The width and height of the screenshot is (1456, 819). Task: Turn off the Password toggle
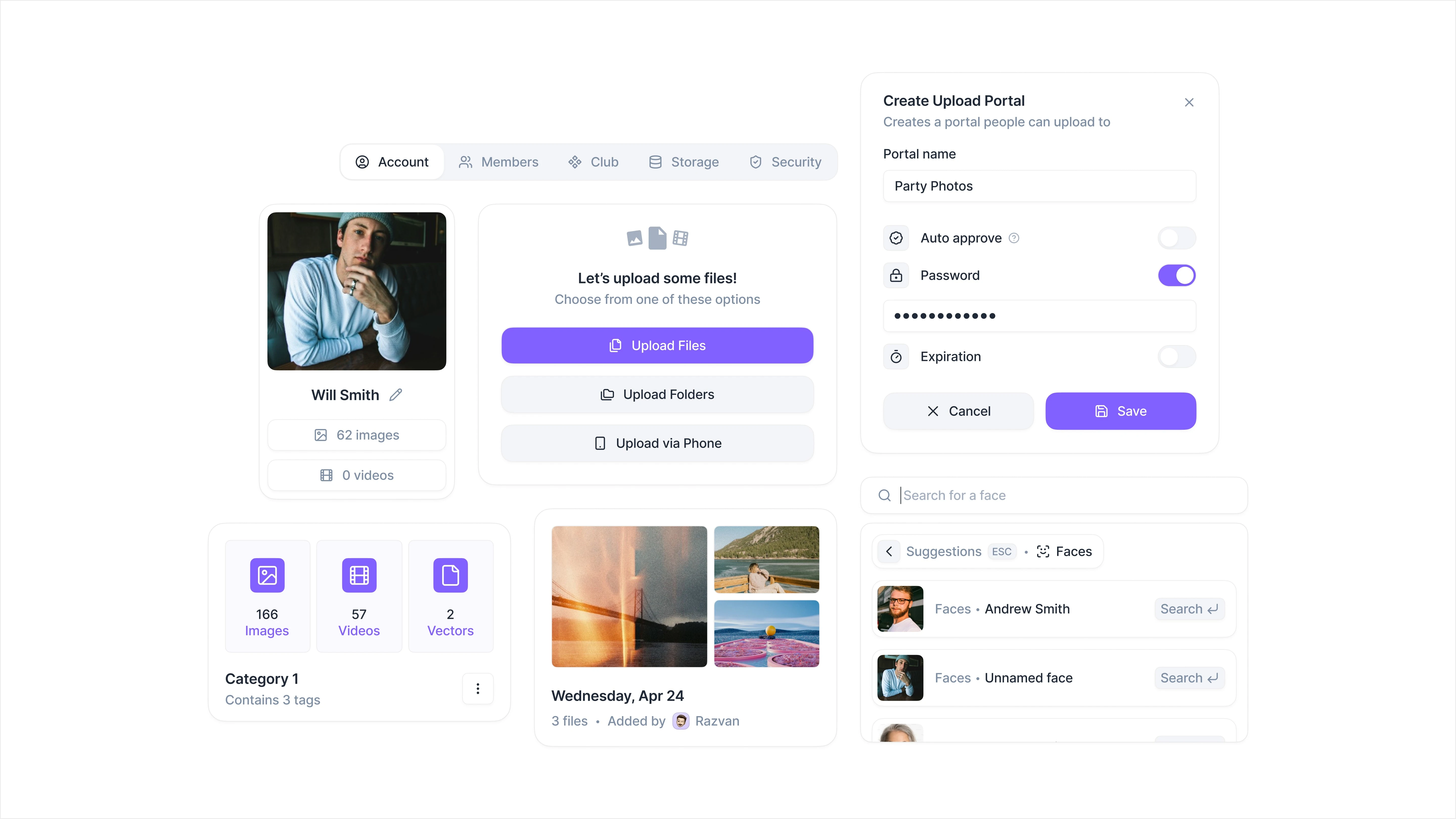(x=1177, y=275)
